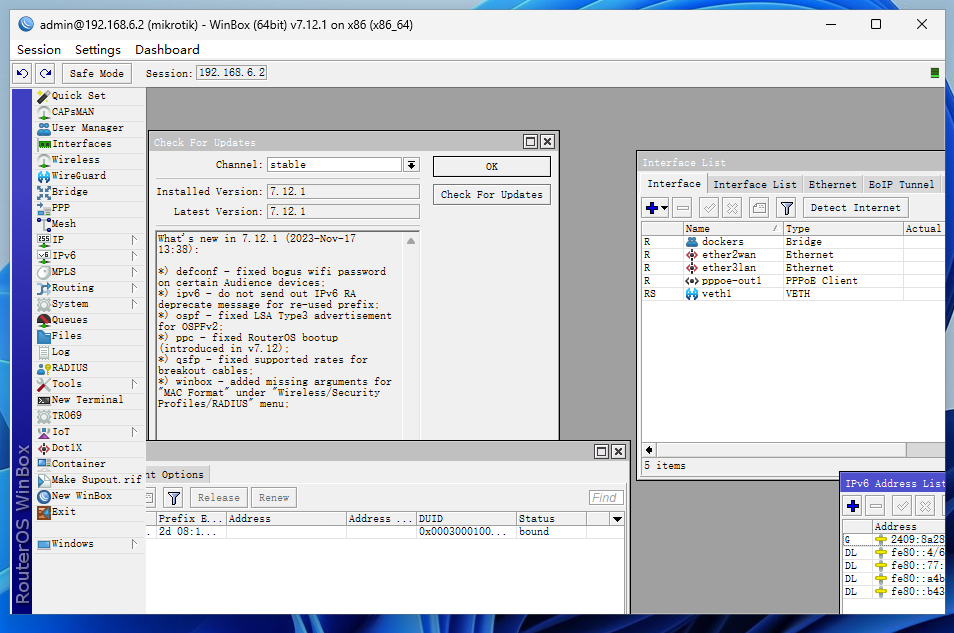Remove item with minus in Interface List

[683, 208]
